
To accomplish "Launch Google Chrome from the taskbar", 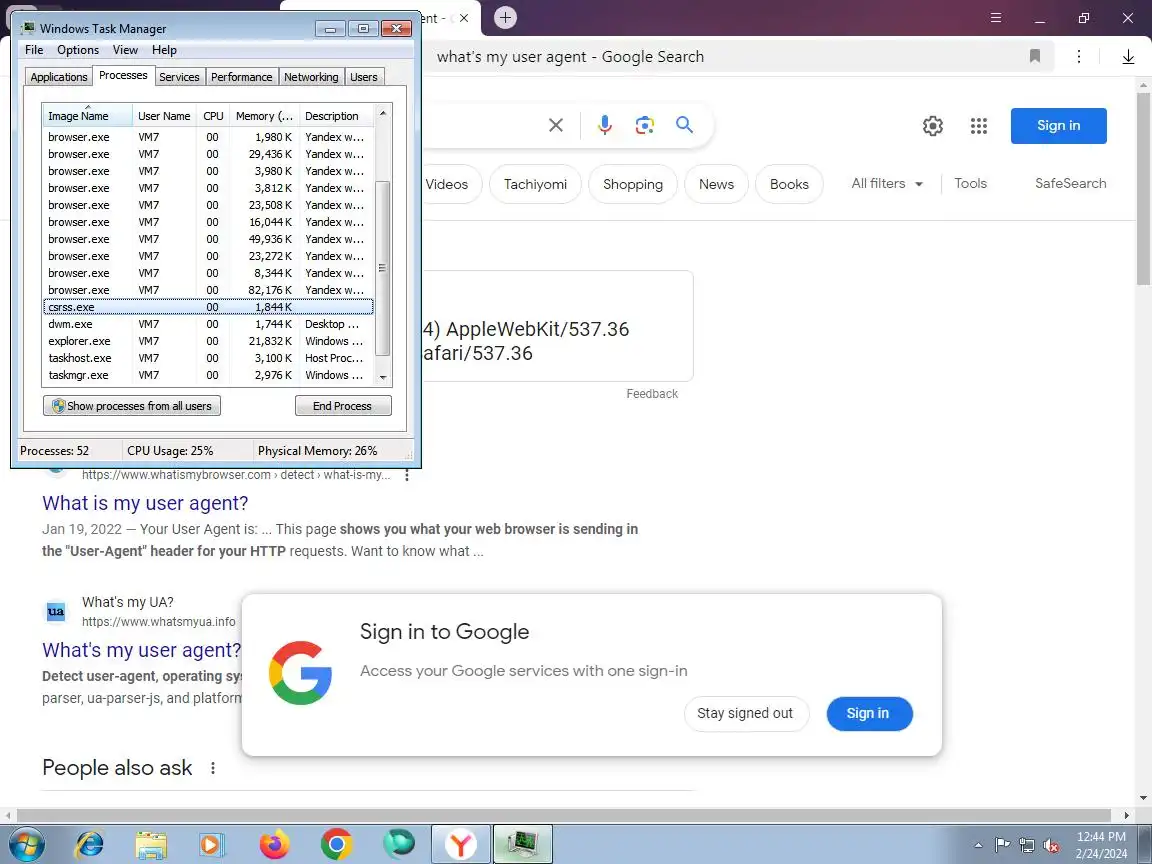I will pos(336,844).
